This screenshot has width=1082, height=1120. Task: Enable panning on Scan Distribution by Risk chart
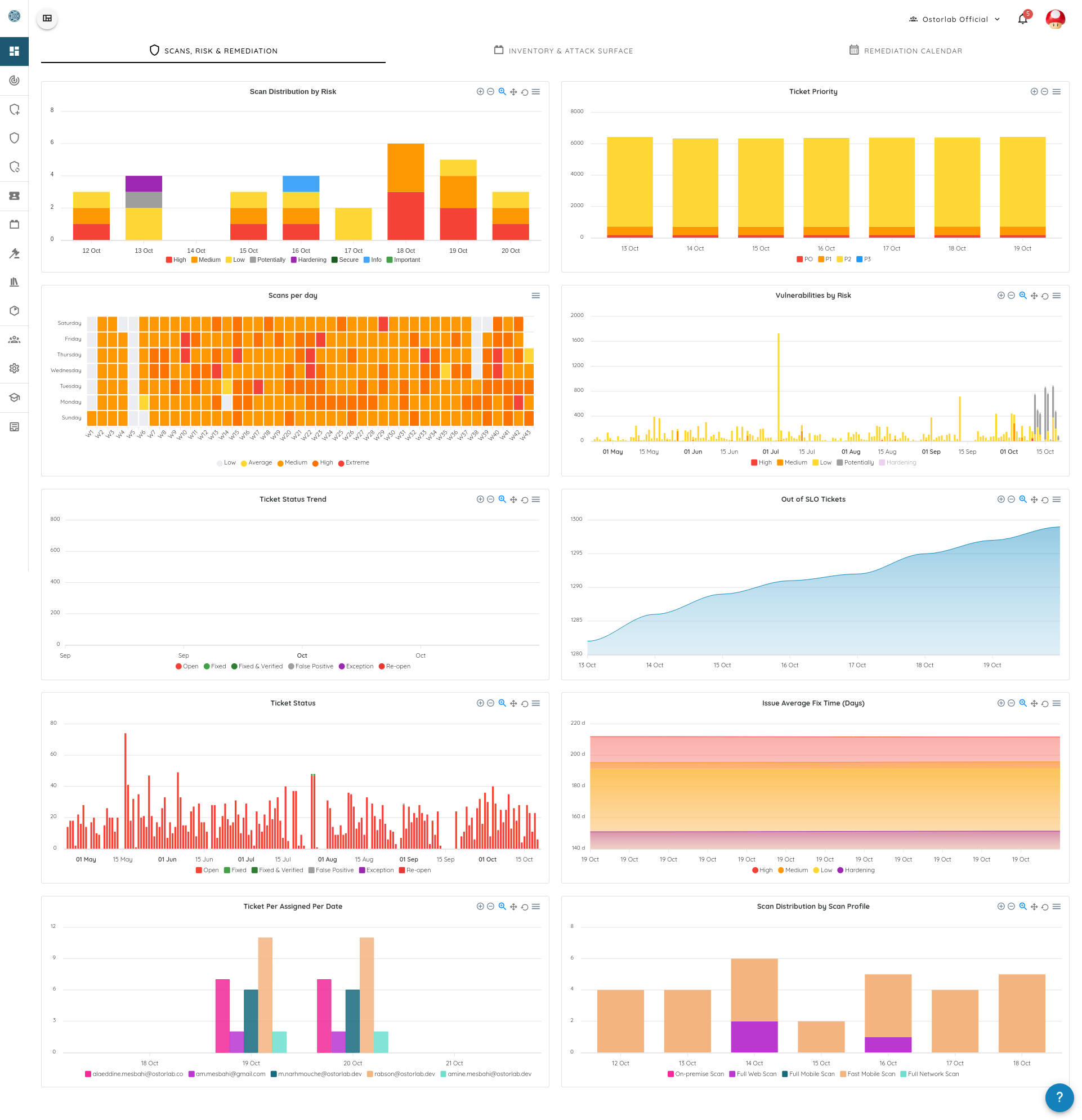click(513, 91)
